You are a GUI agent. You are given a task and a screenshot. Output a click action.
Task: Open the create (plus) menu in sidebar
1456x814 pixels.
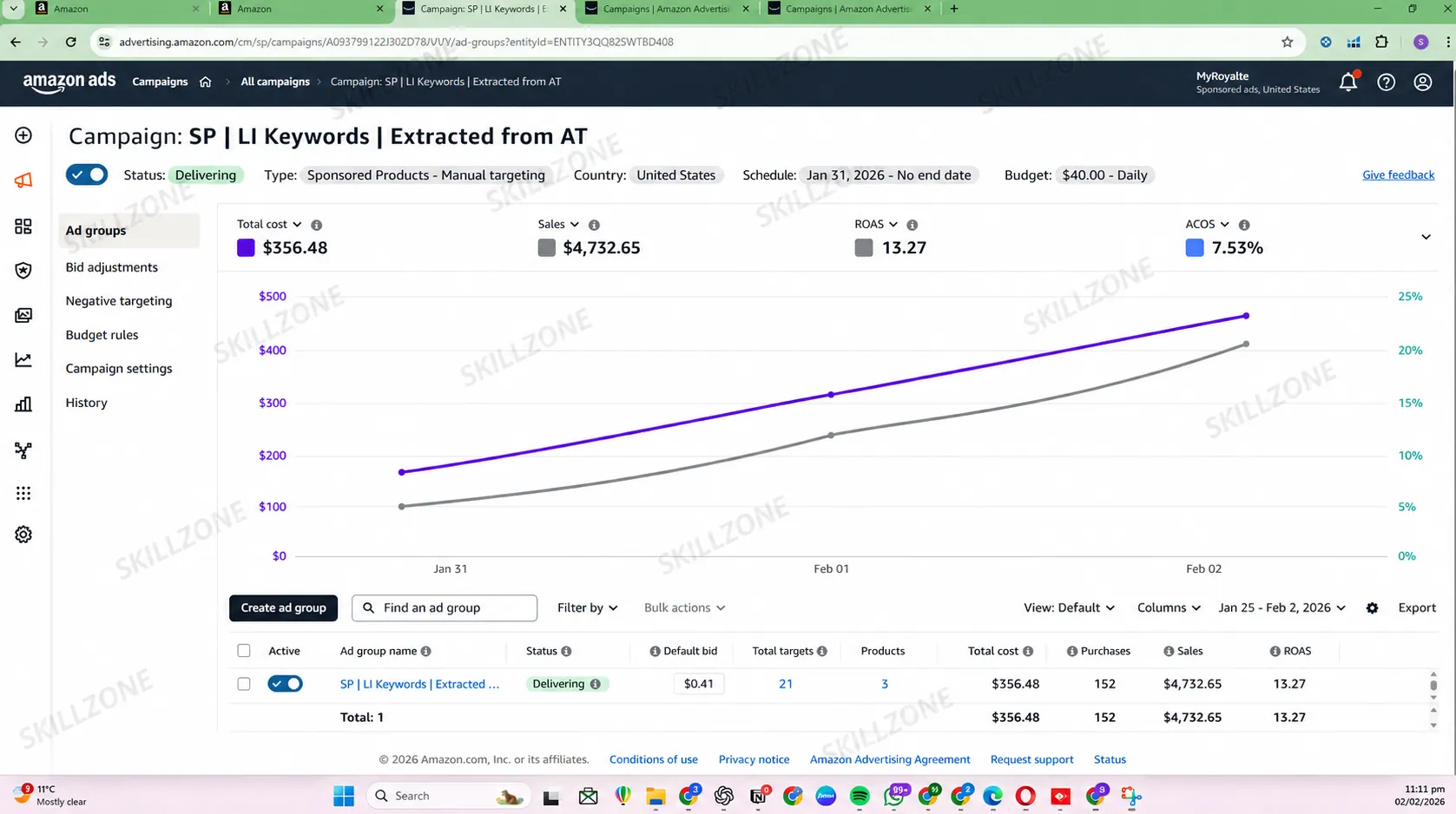pyautogui.click(x=23, y=135)
